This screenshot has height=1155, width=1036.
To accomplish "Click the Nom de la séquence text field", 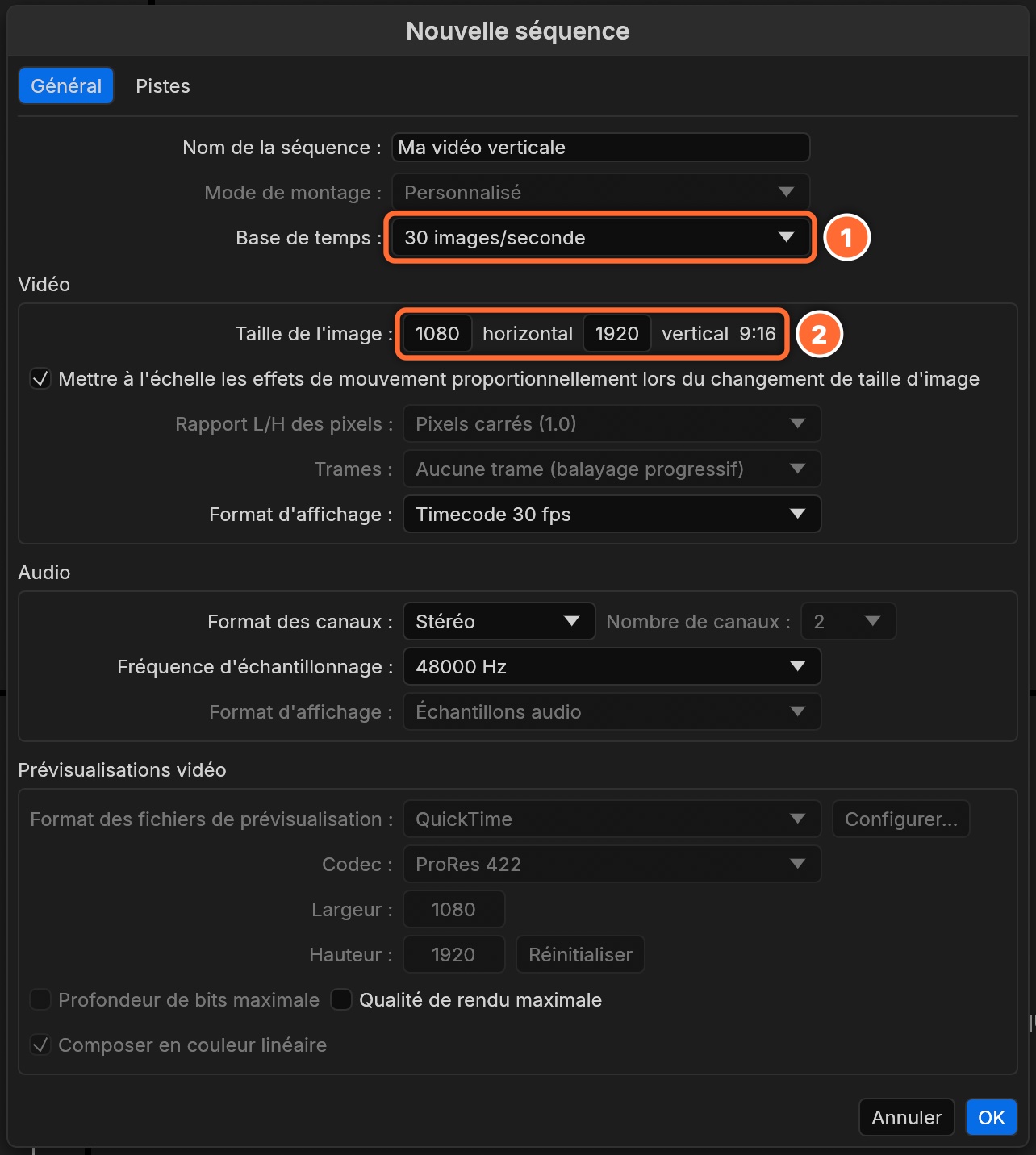I will click(x=600, y=148).
